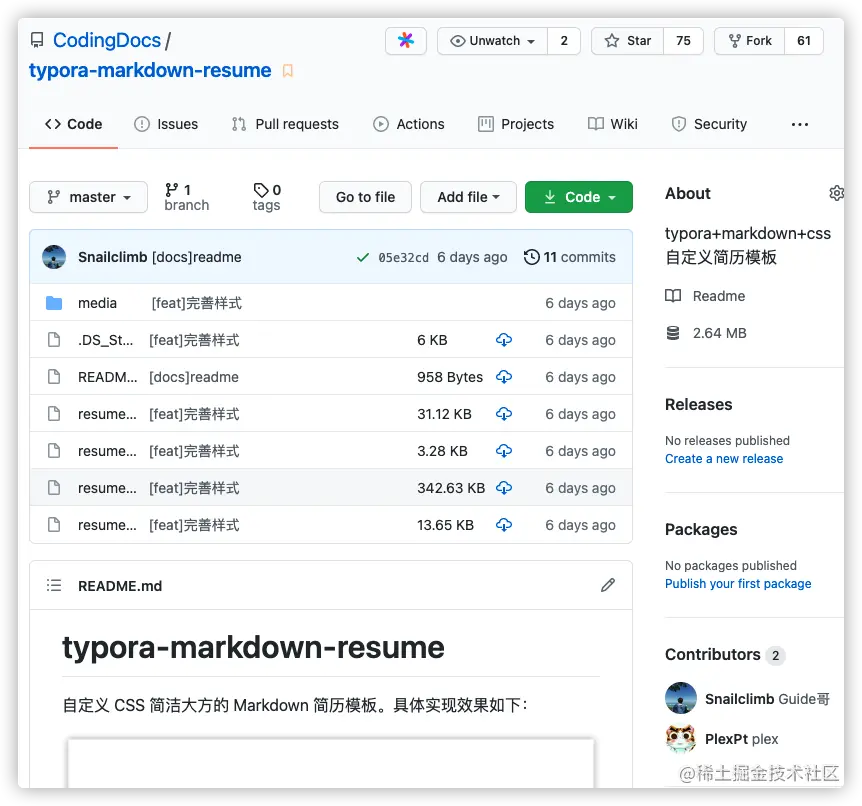862x806 pixels.
Task: Click the repository bookmark icon beside title
Action: point(288,71)
